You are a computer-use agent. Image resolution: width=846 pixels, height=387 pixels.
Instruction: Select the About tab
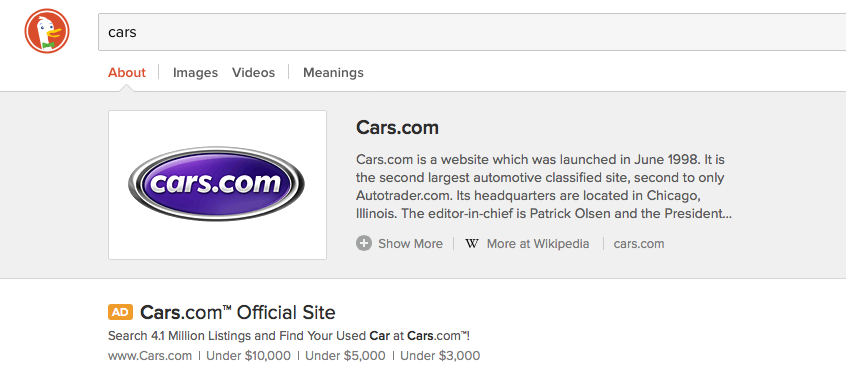(x=127, y=72)
